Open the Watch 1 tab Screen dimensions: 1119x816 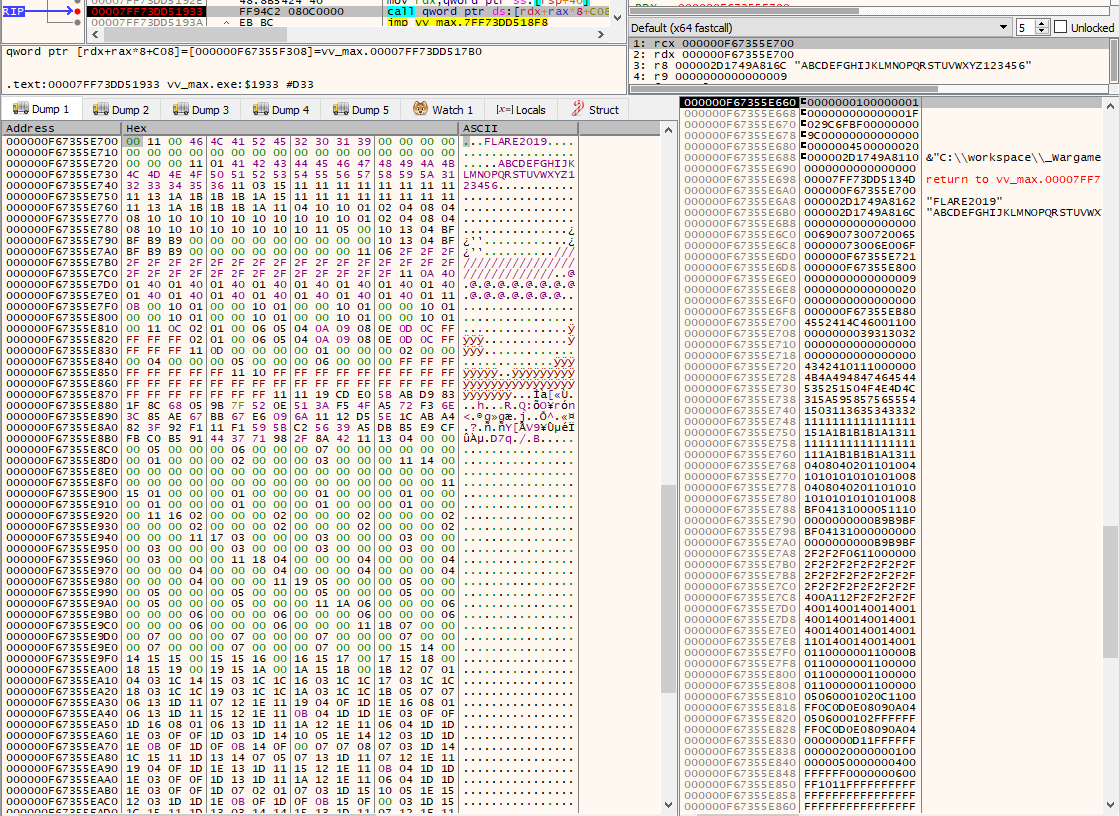[443, 109]
